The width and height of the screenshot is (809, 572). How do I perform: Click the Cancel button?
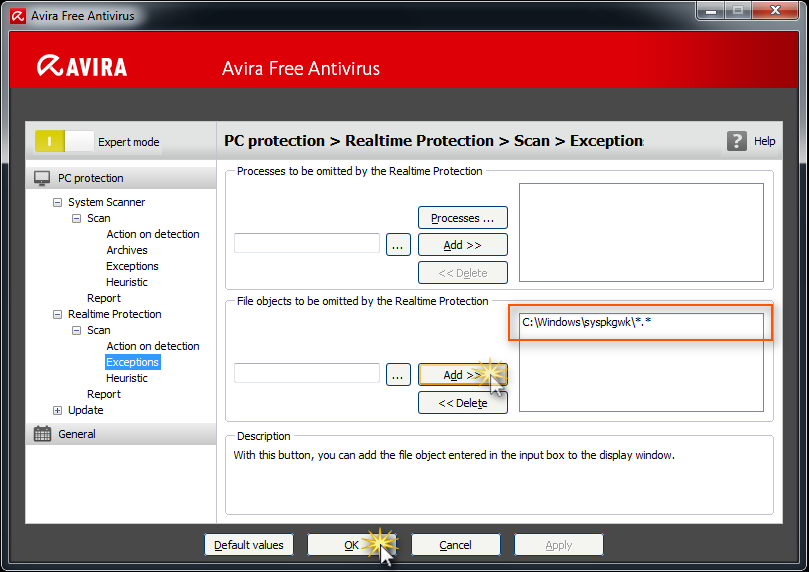[456, 545]
